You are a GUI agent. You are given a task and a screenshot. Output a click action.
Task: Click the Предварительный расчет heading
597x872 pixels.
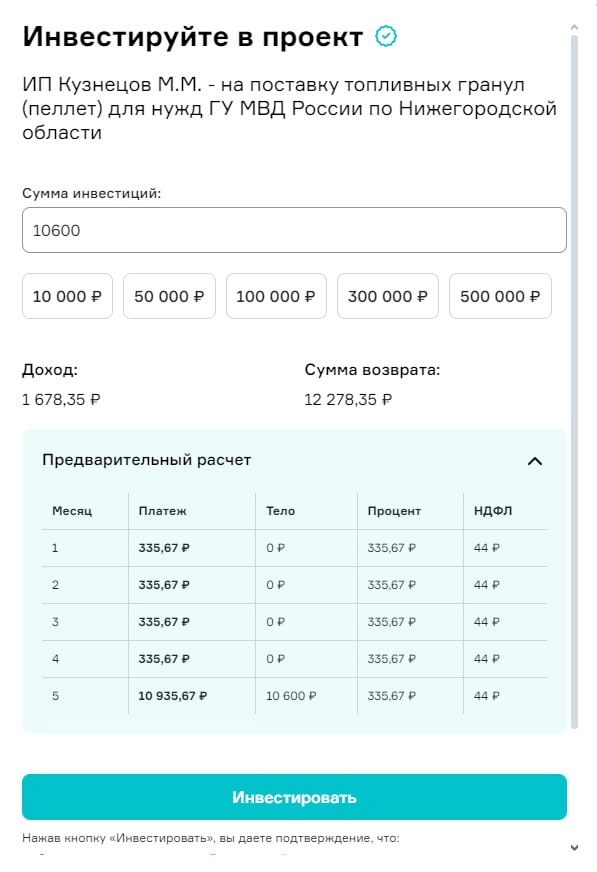pos(147,460)
